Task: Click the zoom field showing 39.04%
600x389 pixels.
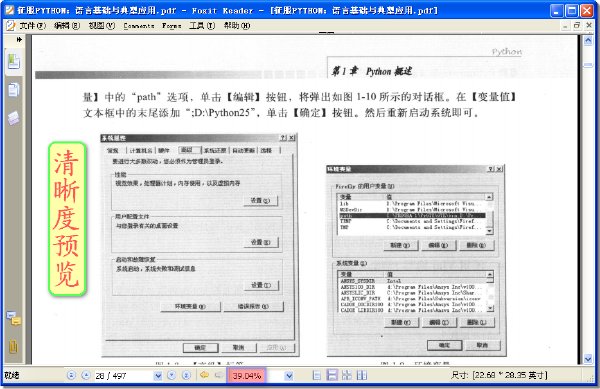Action: pos(247,376)
